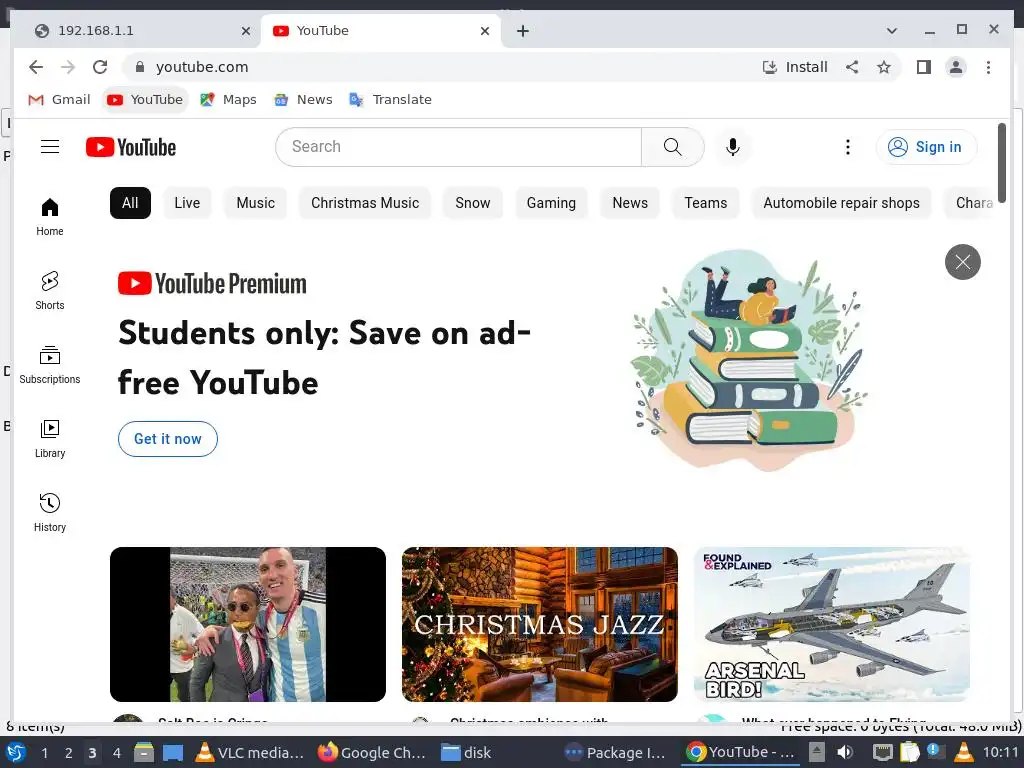Click Sign in button
This screenshot has width=1024, height=768.
[x=926, y=147]
